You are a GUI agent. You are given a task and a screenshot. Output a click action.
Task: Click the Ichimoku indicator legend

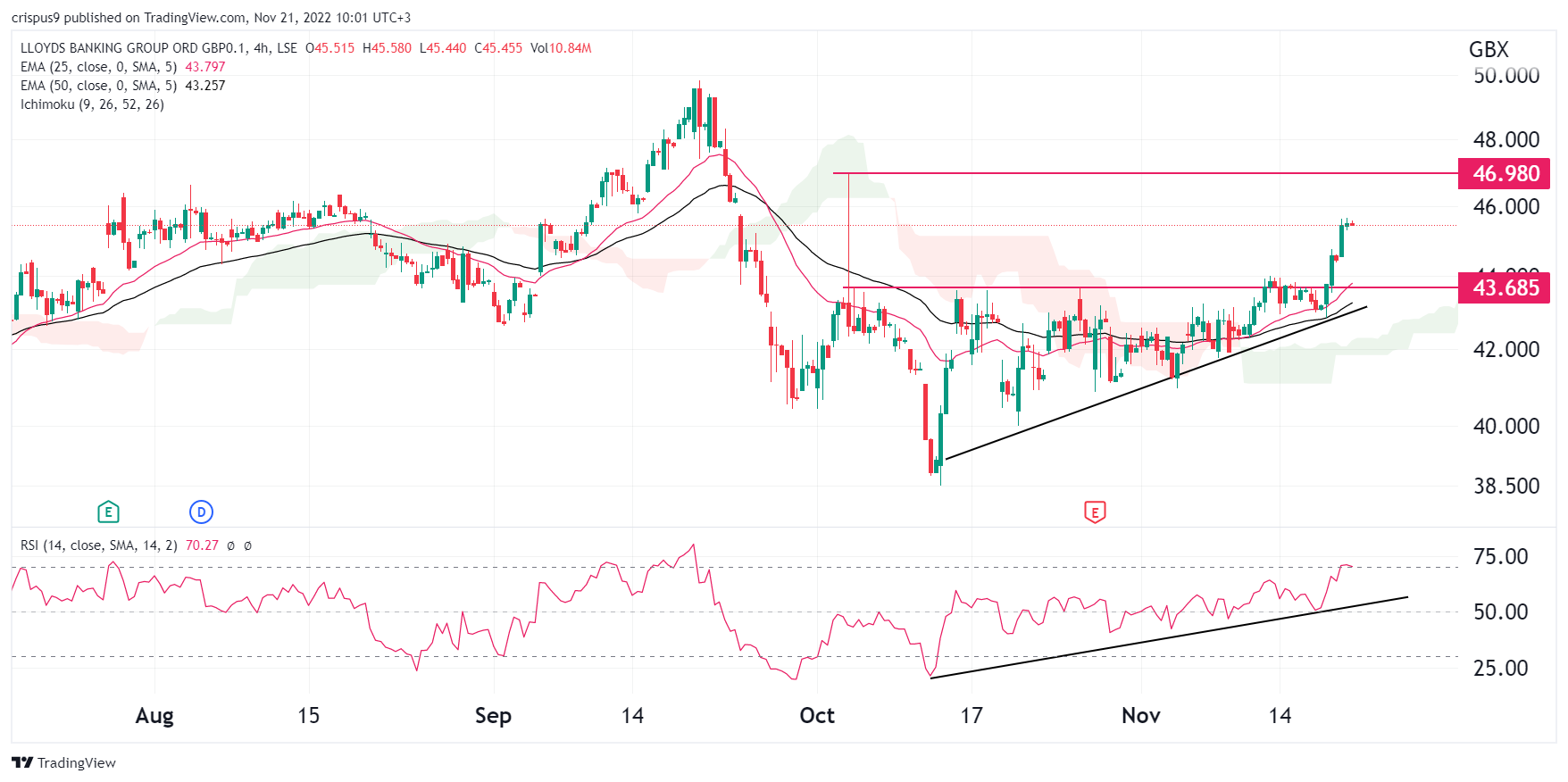92,104
